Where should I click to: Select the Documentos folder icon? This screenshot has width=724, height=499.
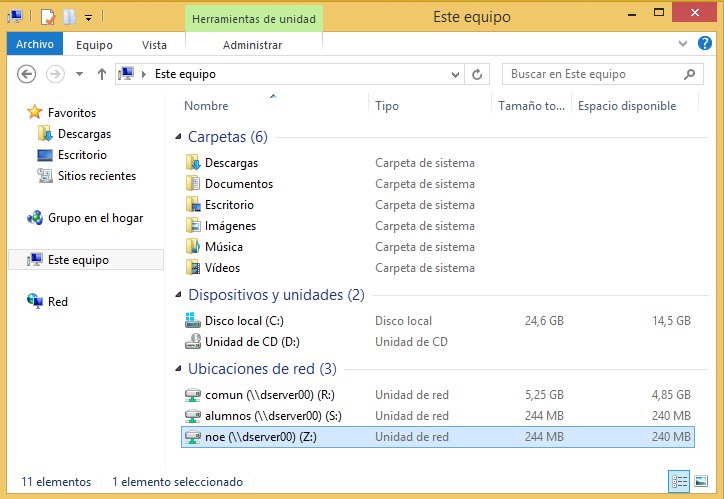(x=193, y=184)
